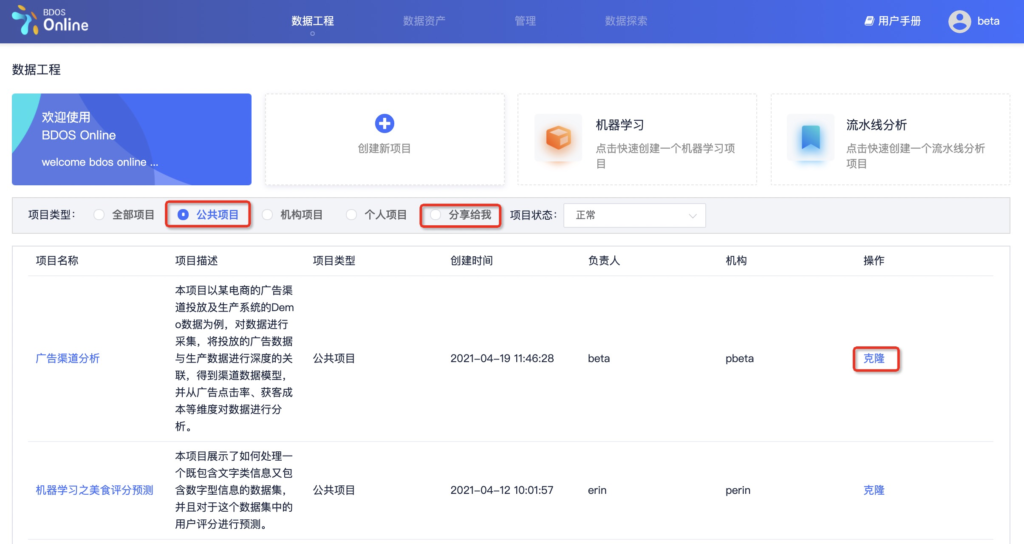1024x544 pixels.
Task: Click the blue pipeline analysis bookmark icon
Action: 810,138
